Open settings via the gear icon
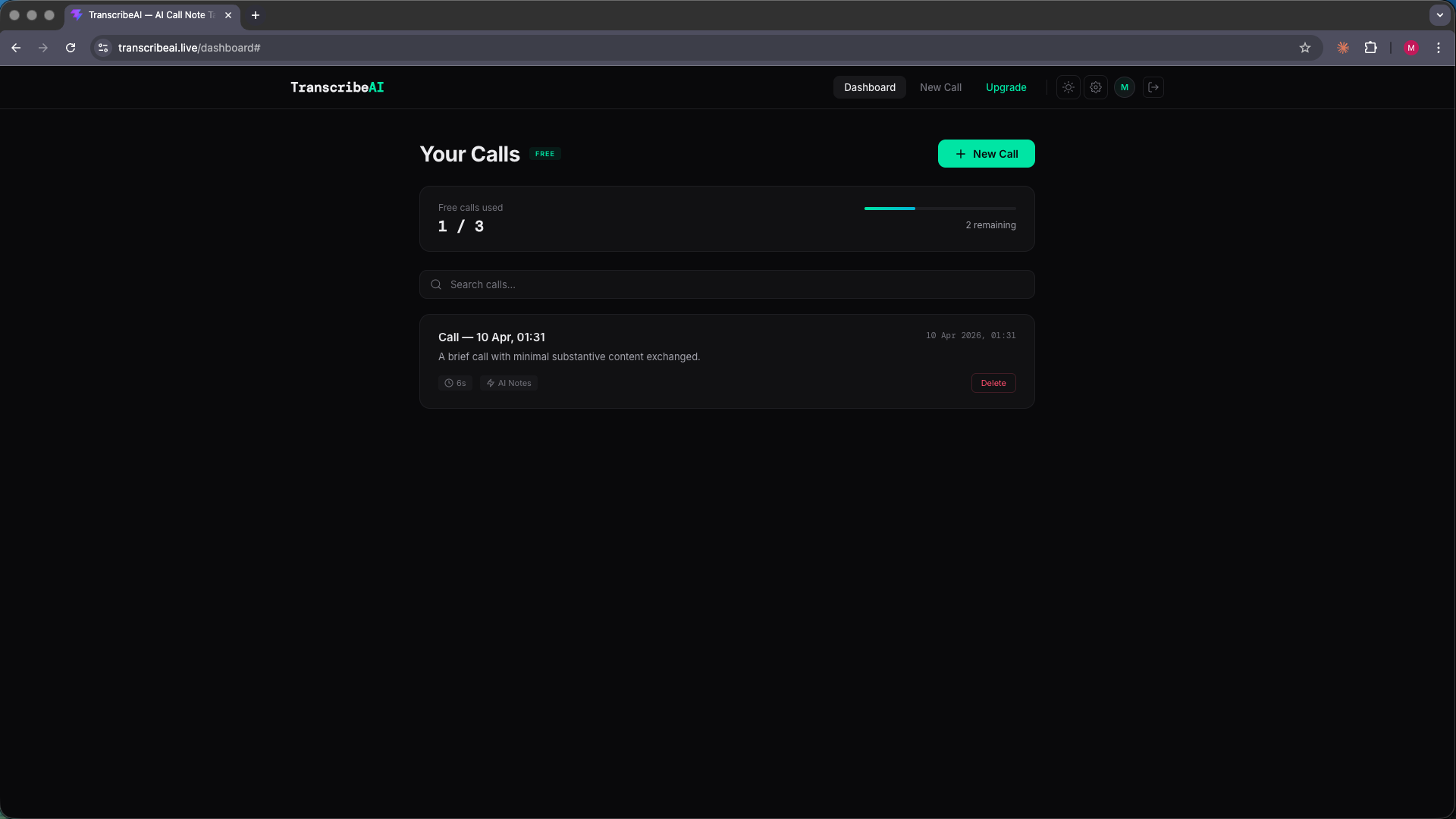This screenshot has width=1456, height=819. 1096,87
